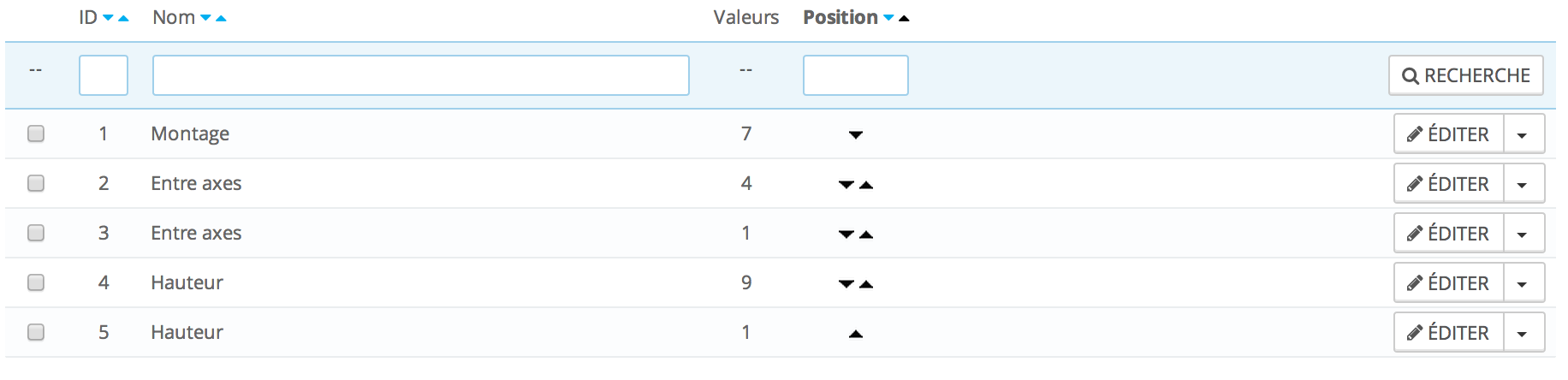
Task: Focus the Nom filter input field
Action: [x=421, y=75]
